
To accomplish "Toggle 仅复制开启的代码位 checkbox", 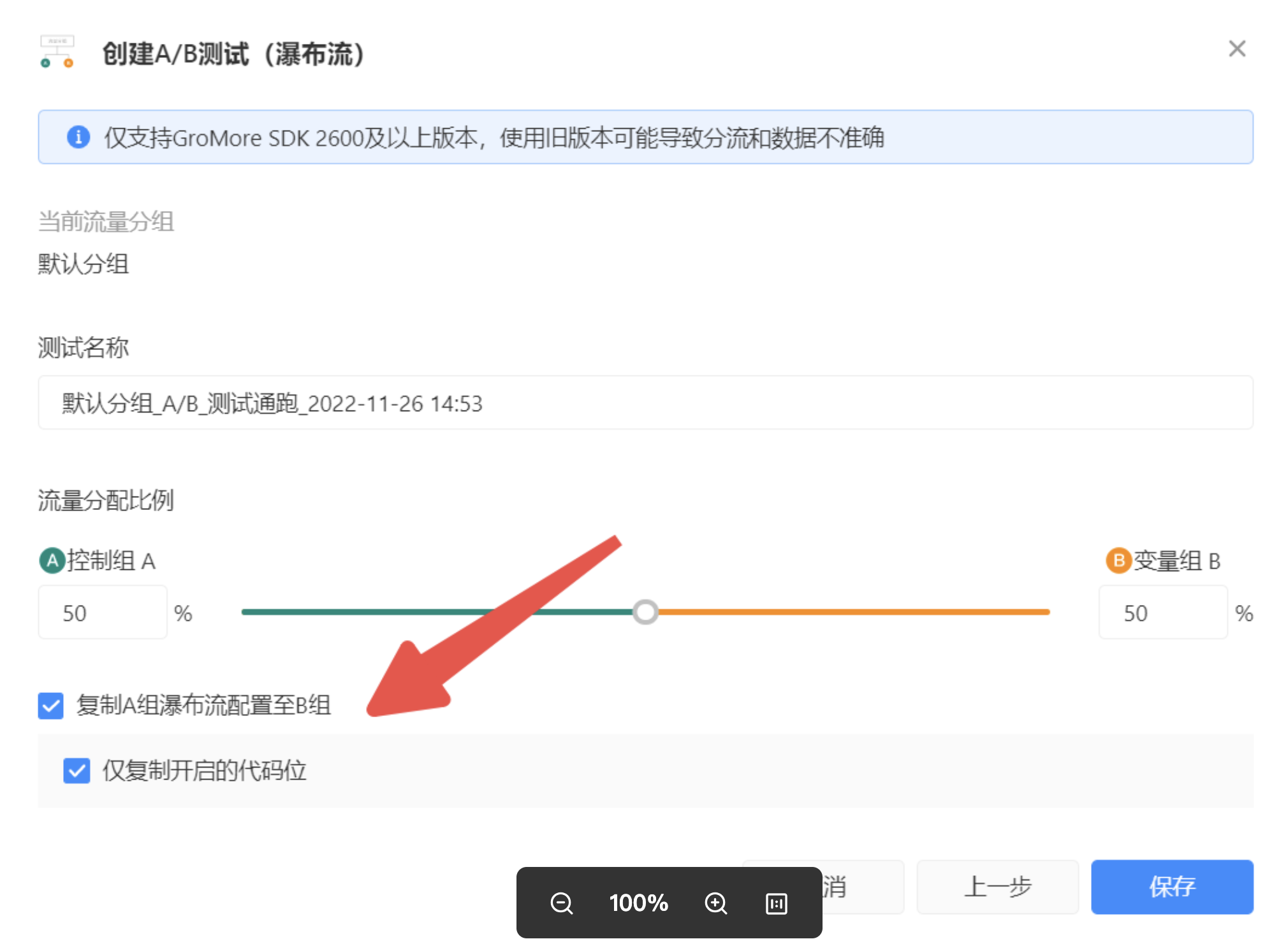I will click(77, 771).
